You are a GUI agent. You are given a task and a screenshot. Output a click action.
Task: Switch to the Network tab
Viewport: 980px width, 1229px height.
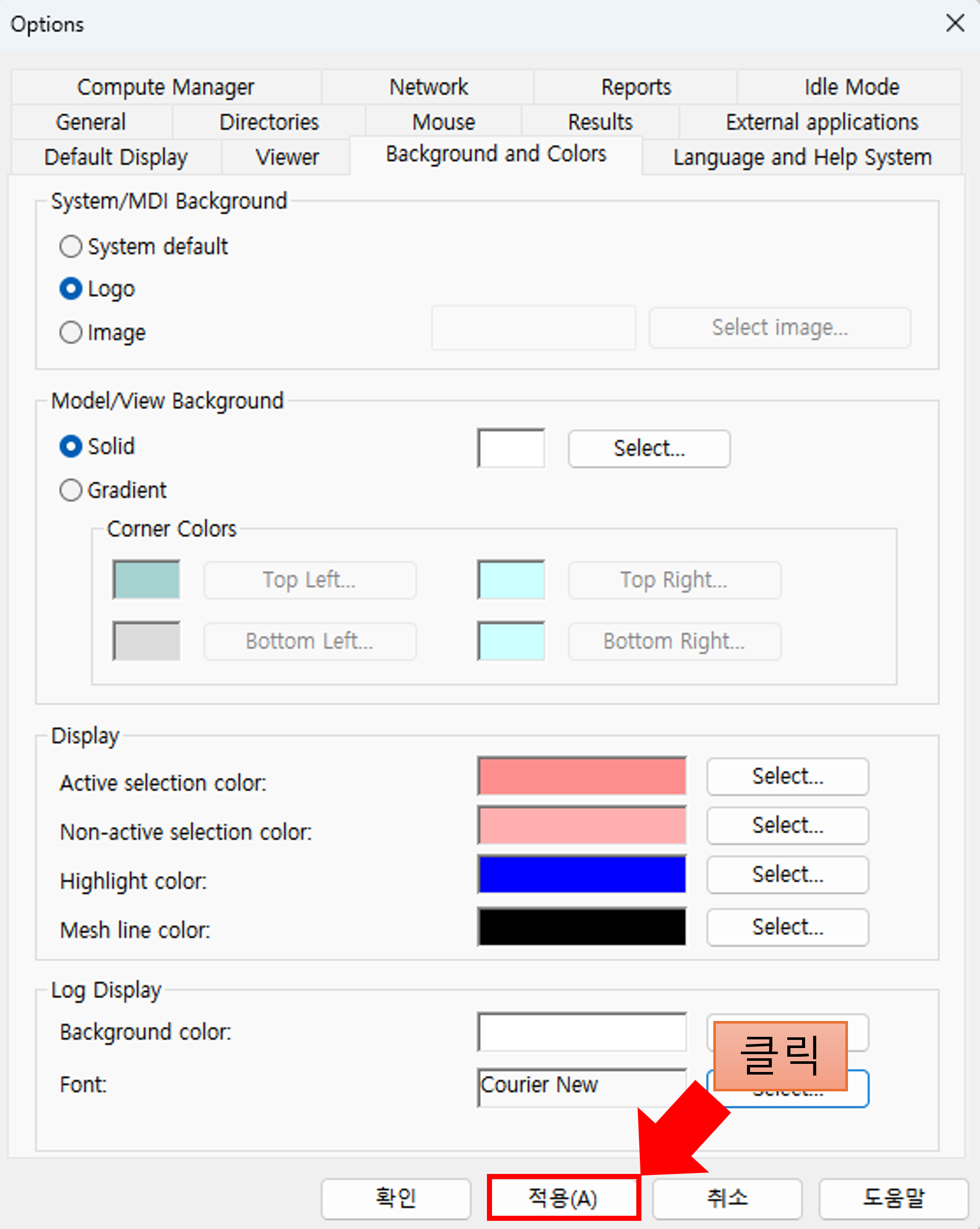point(428,87)
